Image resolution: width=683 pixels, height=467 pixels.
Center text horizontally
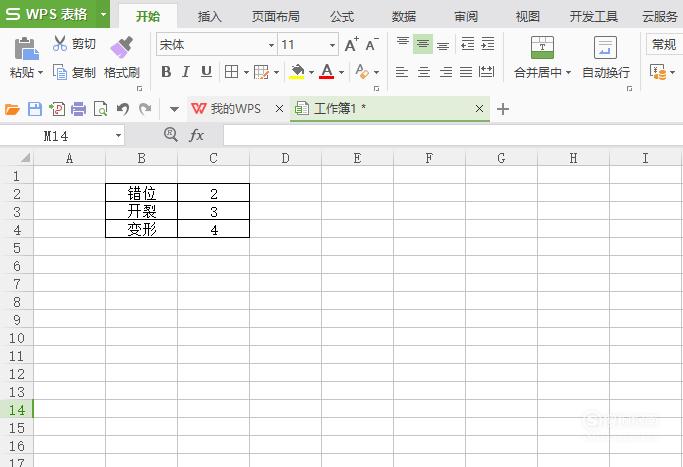[x=423, y=72]
